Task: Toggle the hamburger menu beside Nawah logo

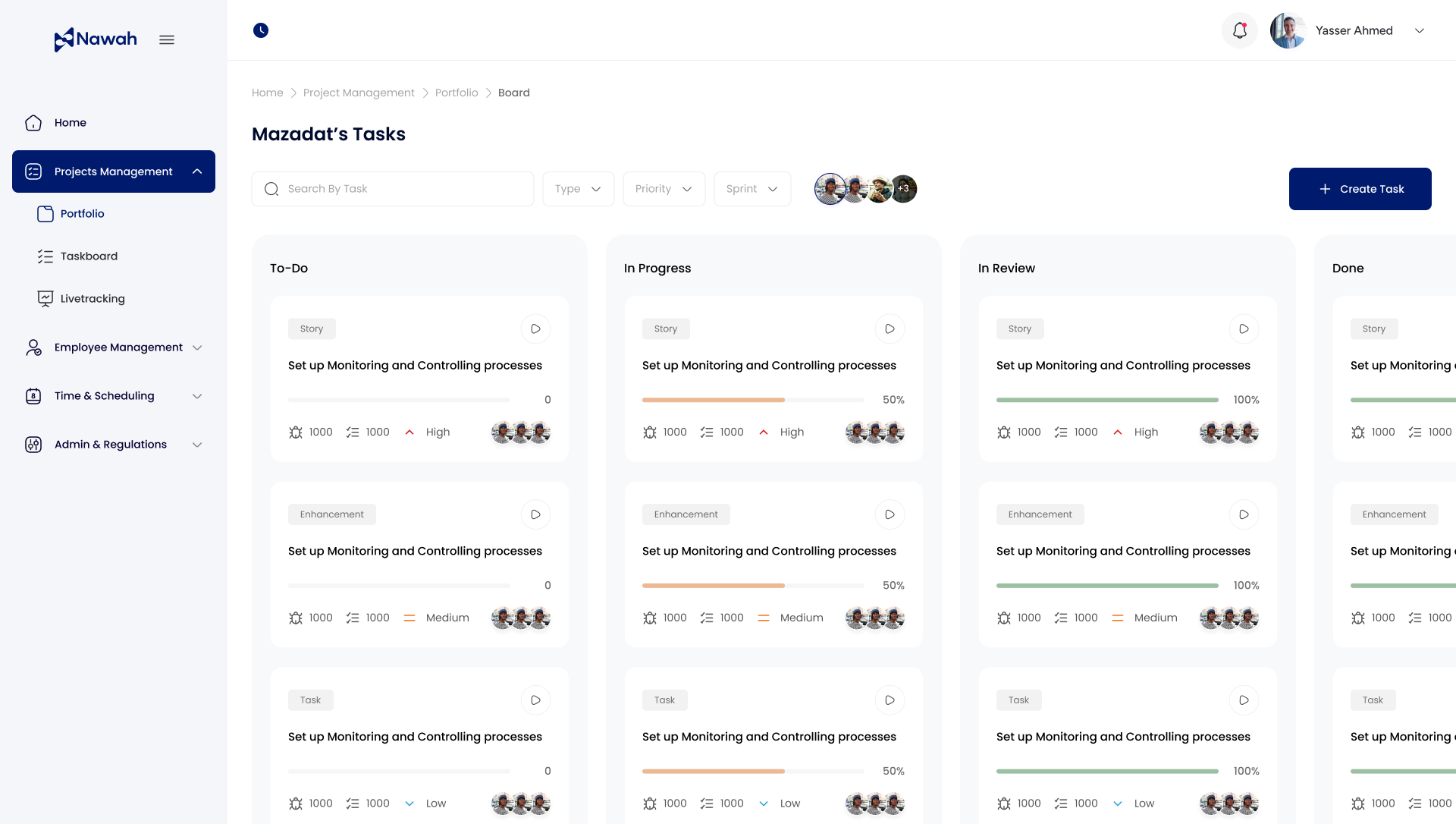Action: click(x=167, y=39)
